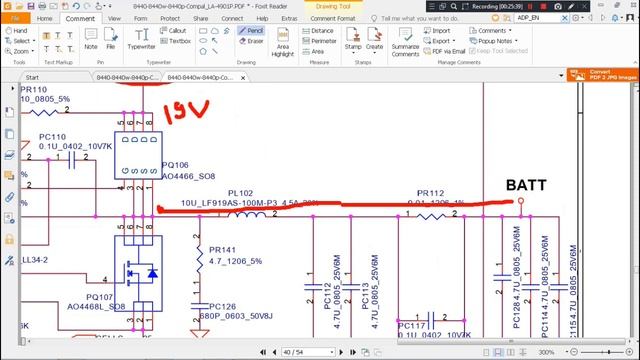Take a screenshot with recorder camera icon
Screen dimensions: 640x360
tap(558, 7)
